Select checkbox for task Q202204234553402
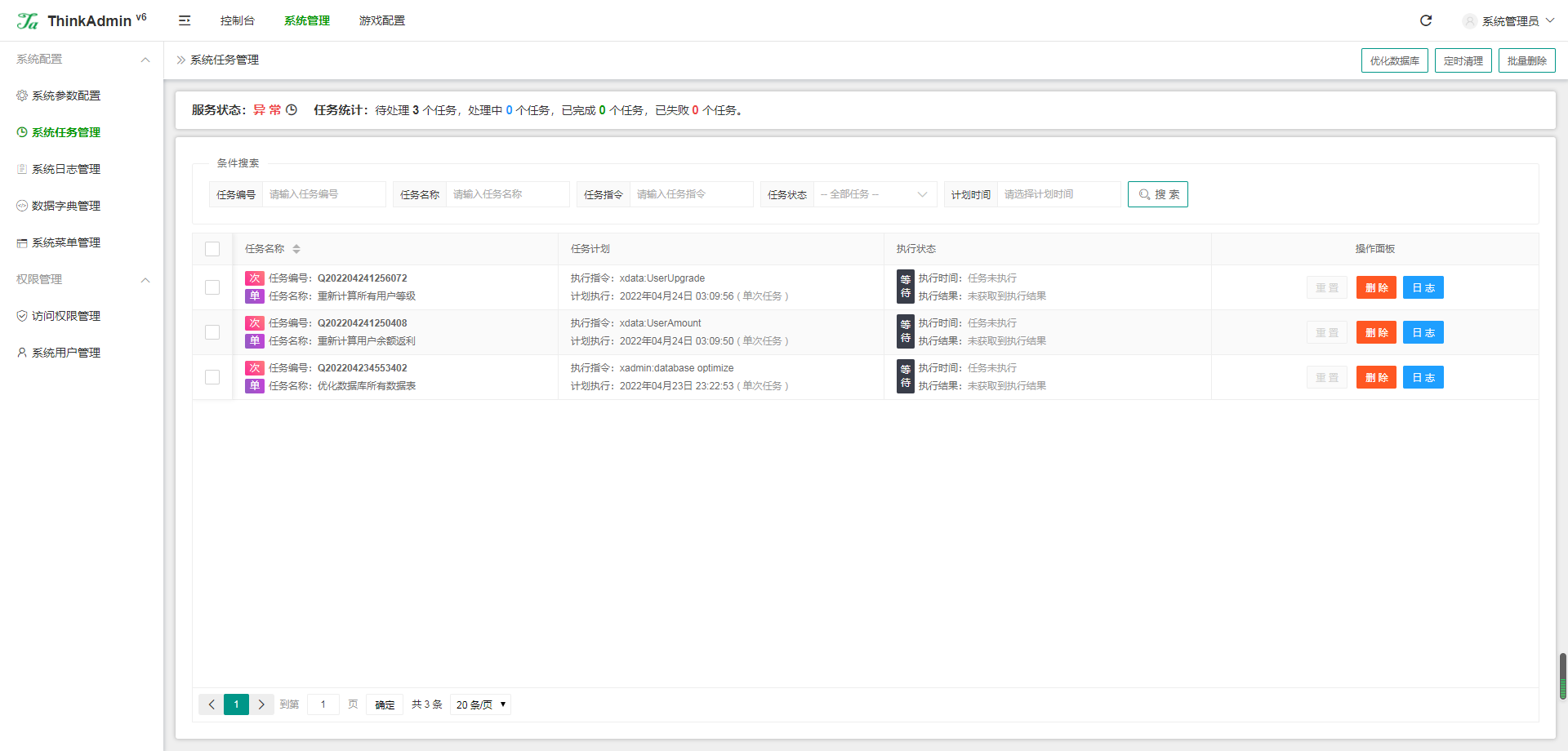 [x=212, y=377]
